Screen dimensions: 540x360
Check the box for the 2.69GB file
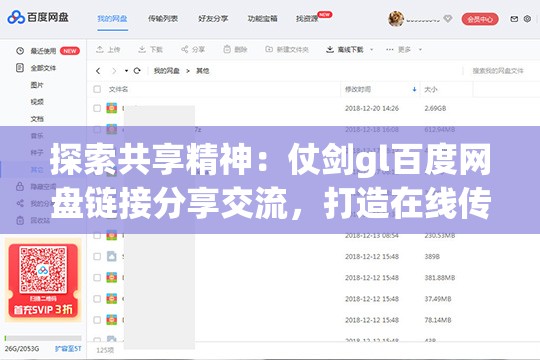[97, 109]
